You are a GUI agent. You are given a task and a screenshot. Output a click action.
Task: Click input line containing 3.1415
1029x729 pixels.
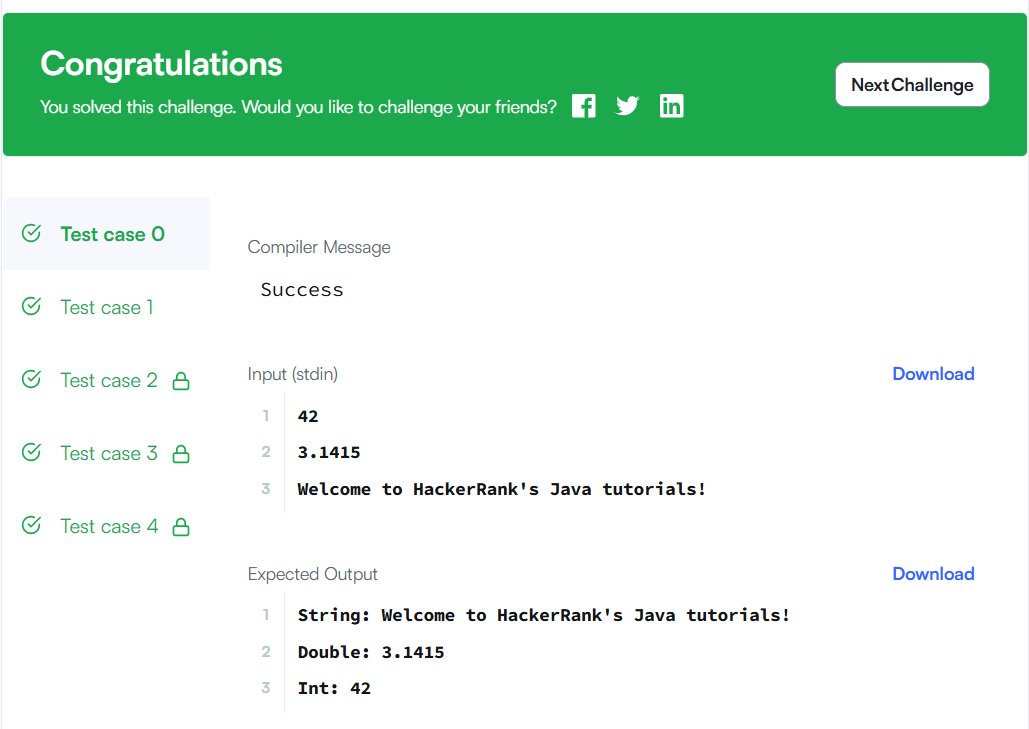[329, 452]
